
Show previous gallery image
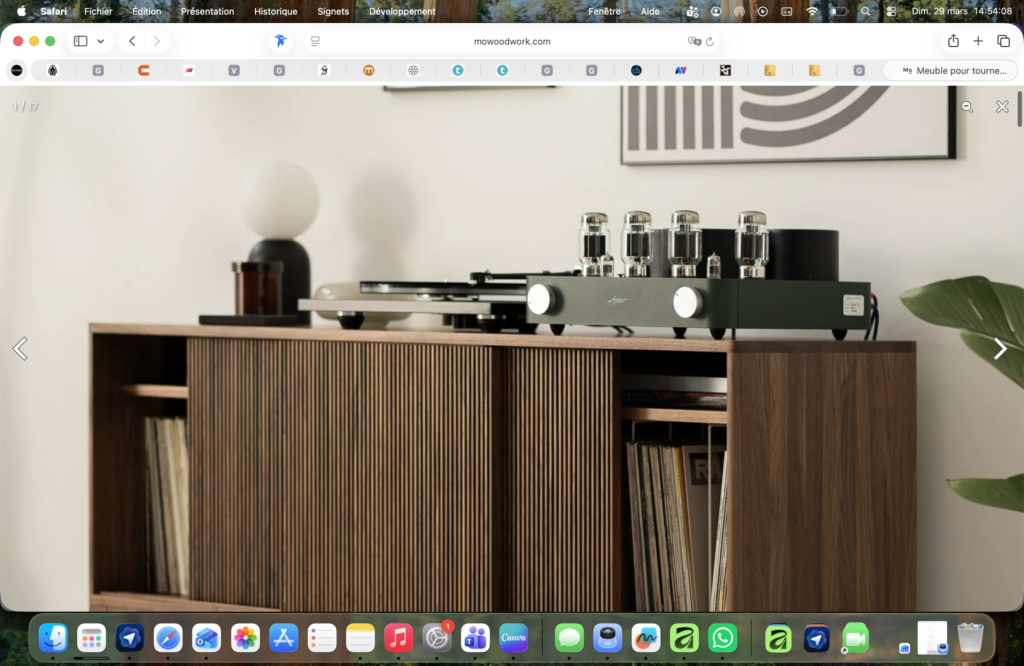[20, 348]
